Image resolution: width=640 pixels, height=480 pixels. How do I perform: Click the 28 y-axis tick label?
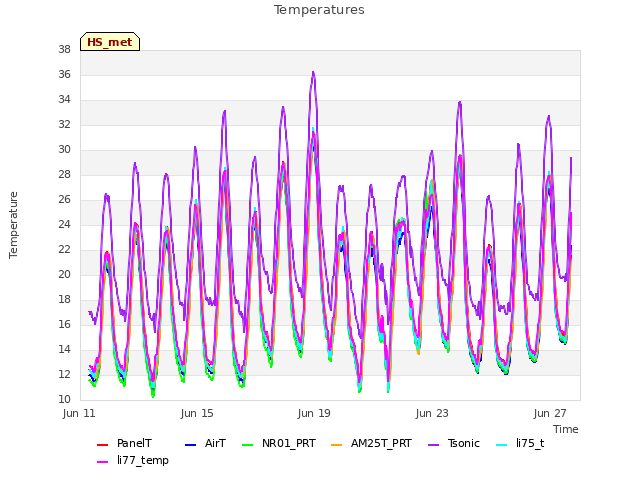[64, 175]
